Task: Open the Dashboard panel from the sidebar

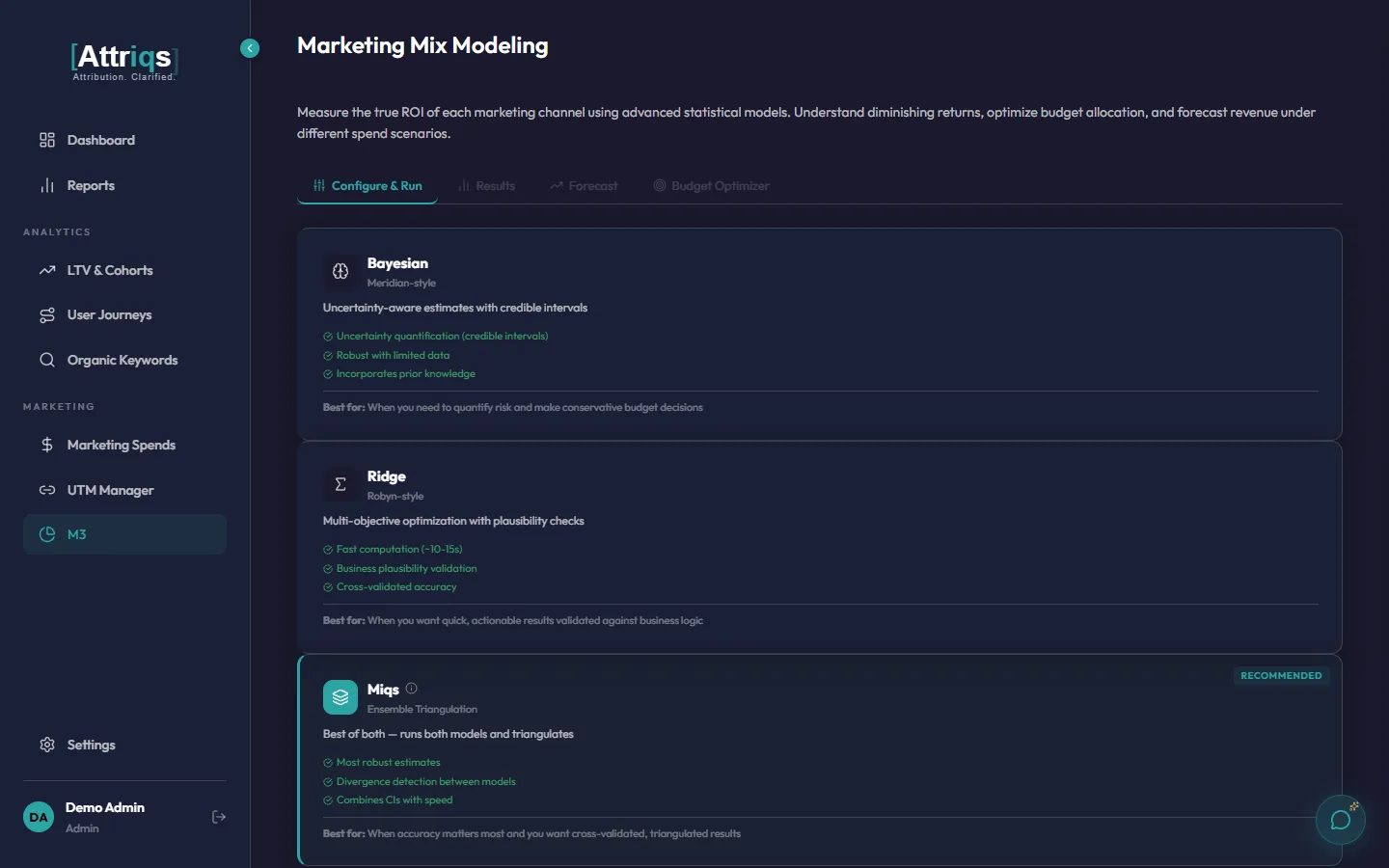Action: [x=99, y=140]
